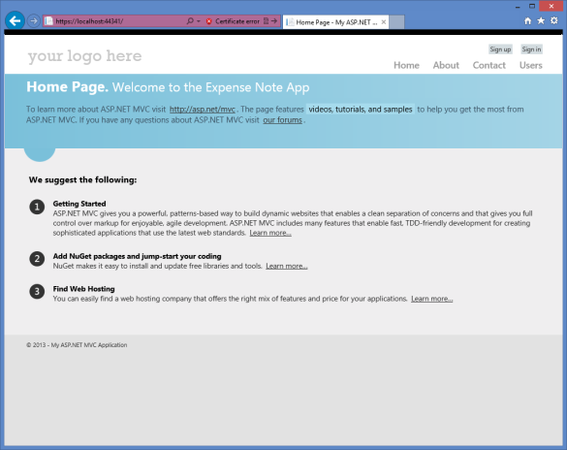Open the Tools gear icon menu
The width and height of the screenshot is (567, 450).
(x=554, y=21)
